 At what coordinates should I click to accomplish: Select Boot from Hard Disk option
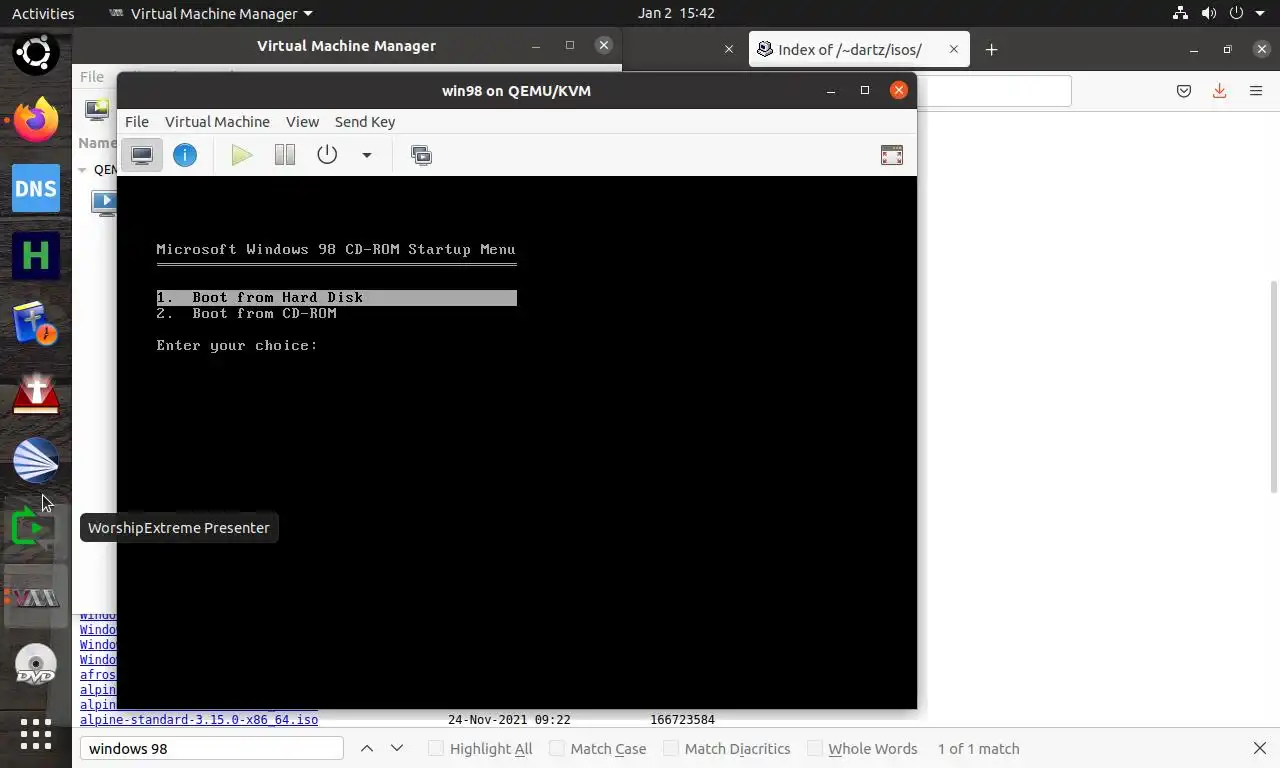(336, 297)
